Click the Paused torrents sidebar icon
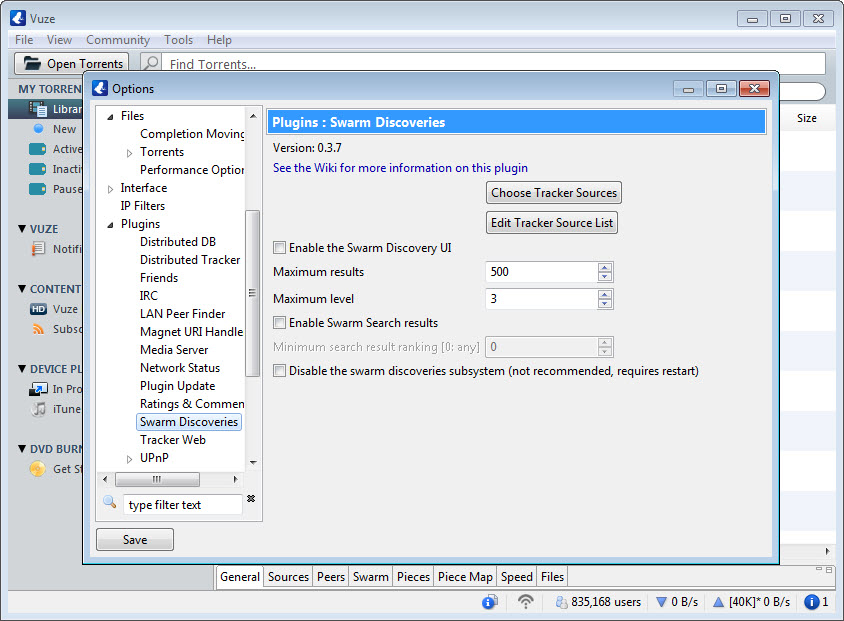 (x=37, y=189)
